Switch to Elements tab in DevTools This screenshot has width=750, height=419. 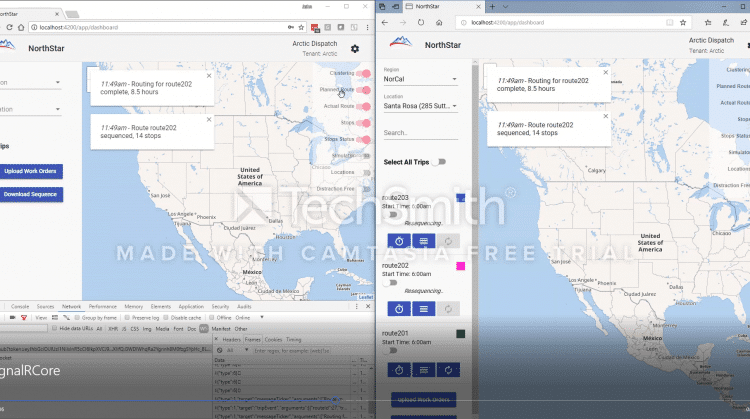161,307
